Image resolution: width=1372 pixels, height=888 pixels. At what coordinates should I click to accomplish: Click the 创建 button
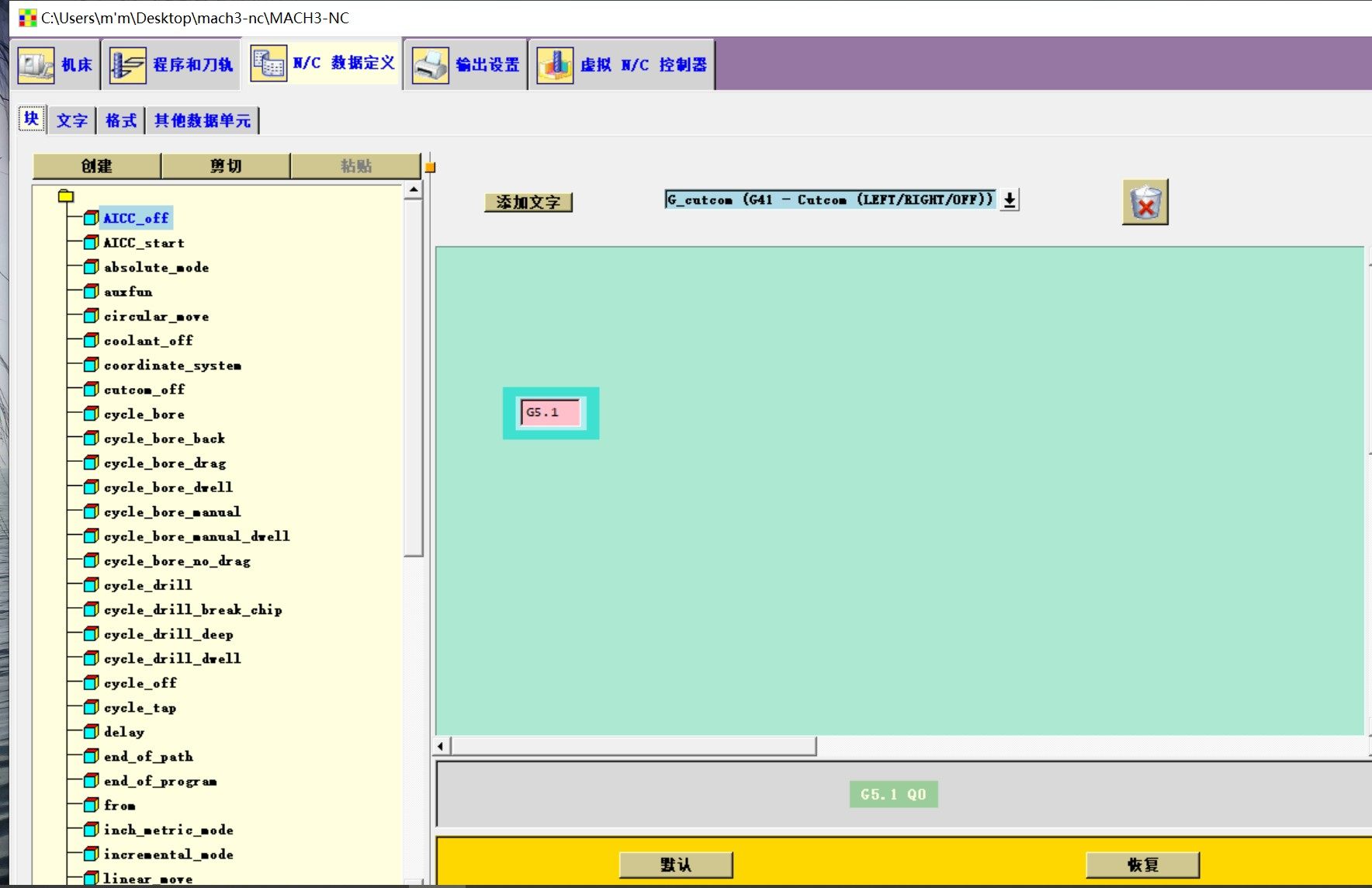(97, 166)
